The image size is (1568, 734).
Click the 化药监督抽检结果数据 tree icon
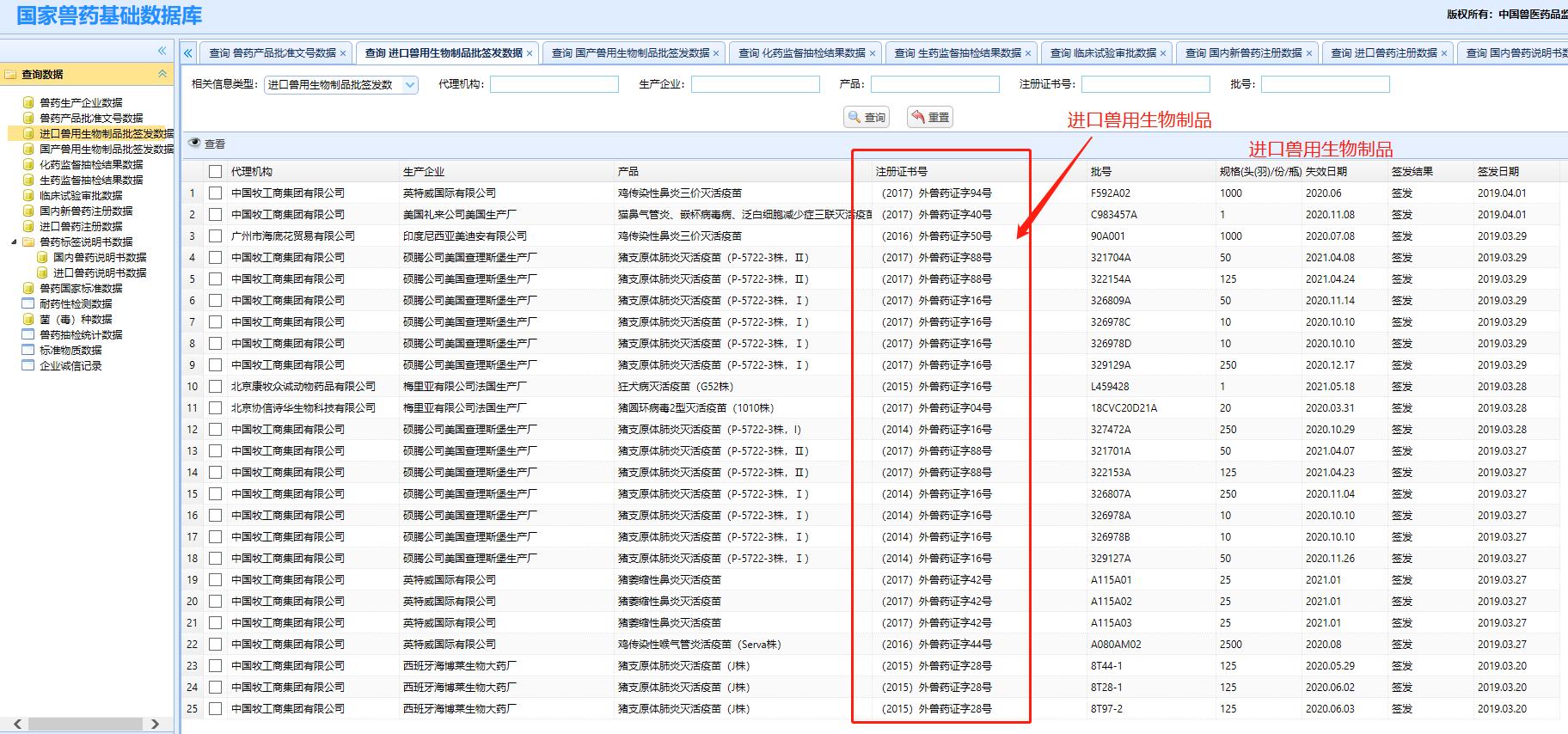[x=28, y=164]
